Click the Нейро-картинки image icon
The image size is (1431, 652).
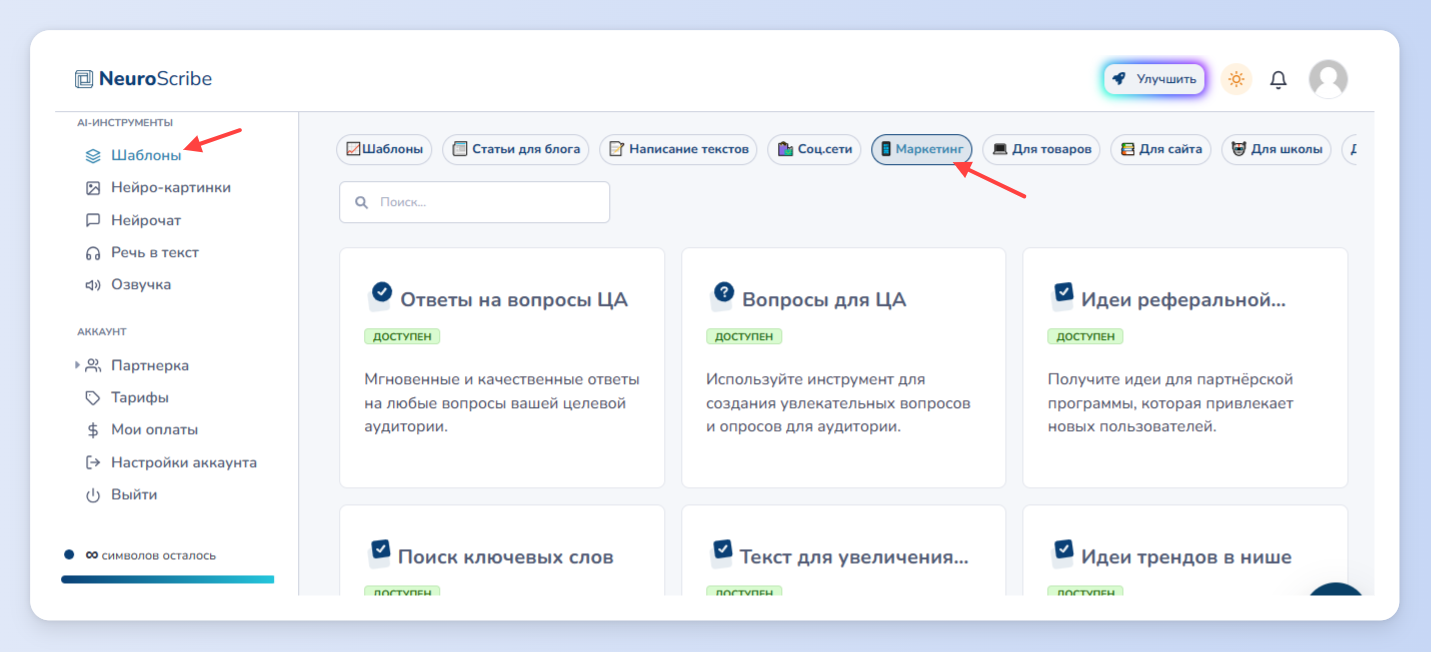tap(93, 188)
